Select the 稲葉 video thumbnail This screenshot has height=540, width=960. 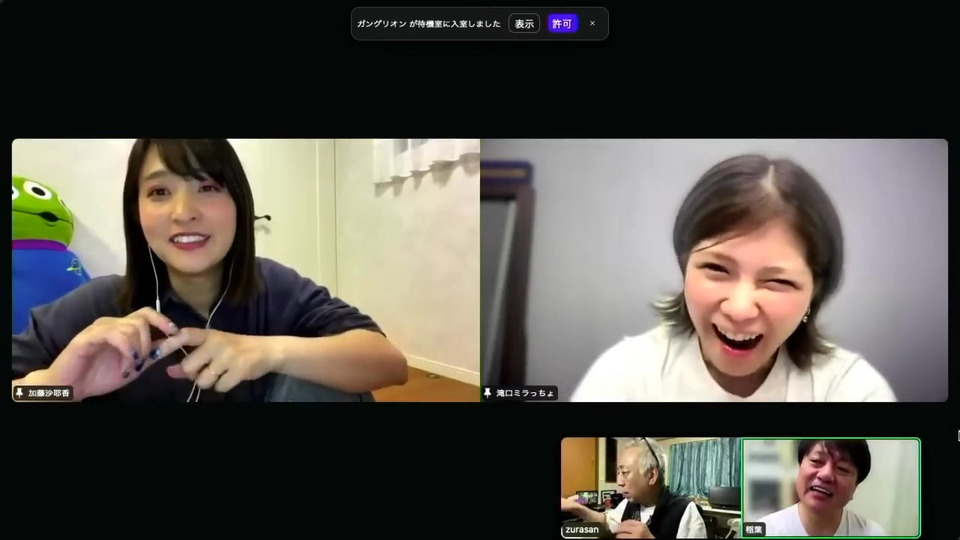pos(831,488)
